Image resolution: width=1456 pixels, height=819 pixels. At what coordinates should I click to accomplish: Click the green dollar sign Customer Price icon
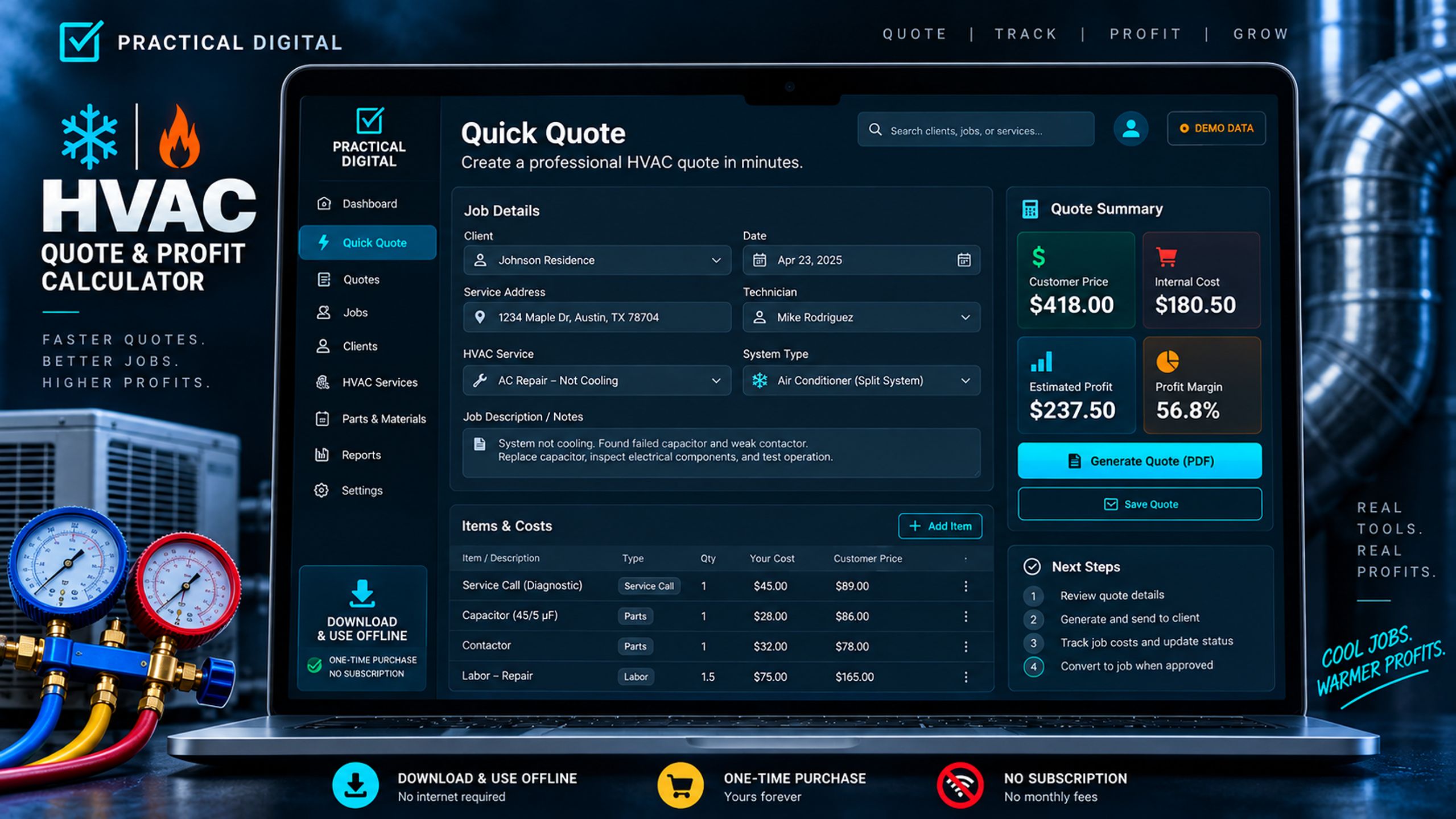[x=1038, y=257]
